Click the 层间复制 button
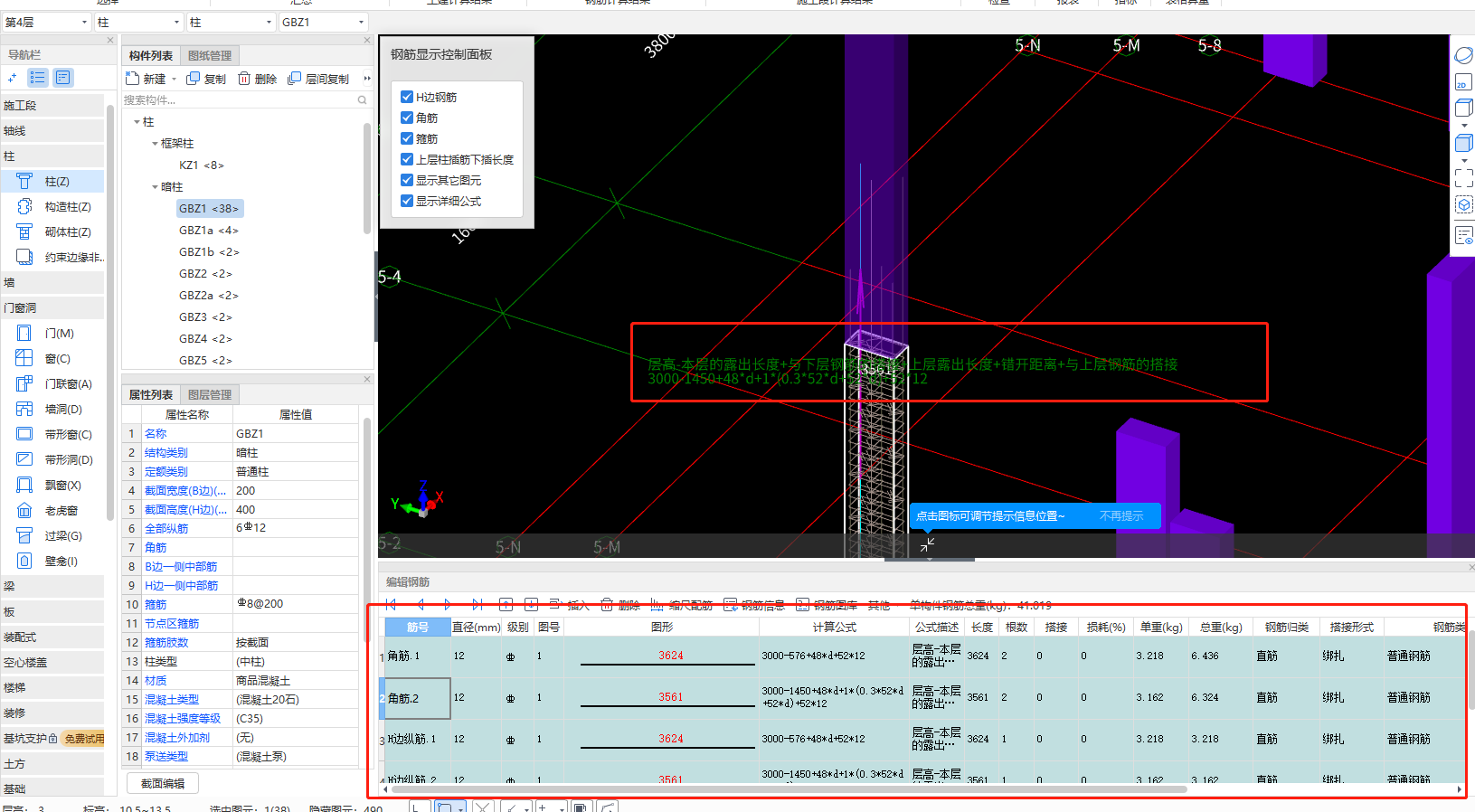The width and height of the screenshot is (1475, 812). tap(318, 79)
